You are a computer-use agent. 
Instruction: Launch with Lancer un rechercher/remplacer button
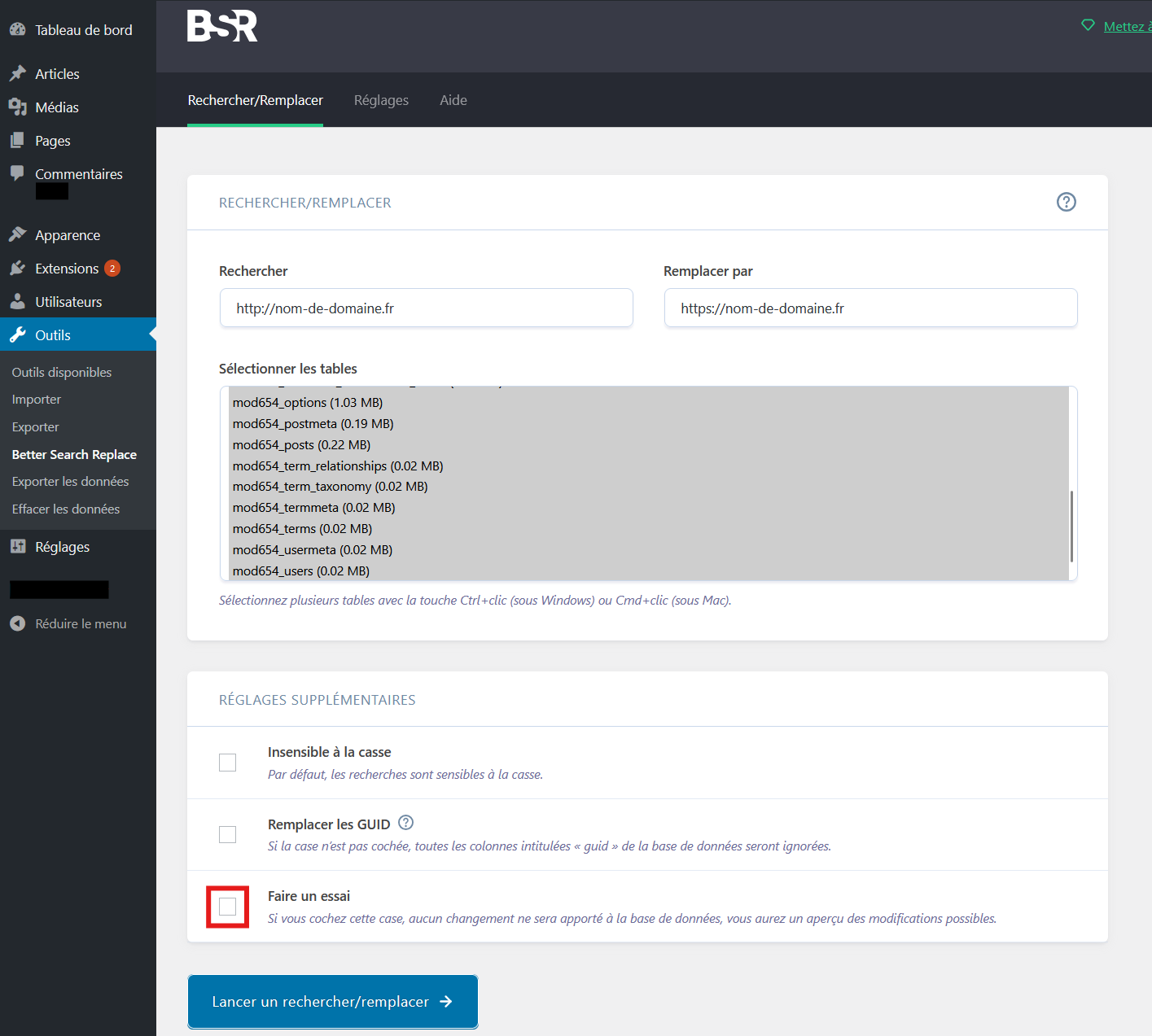tap(332, 1001)
